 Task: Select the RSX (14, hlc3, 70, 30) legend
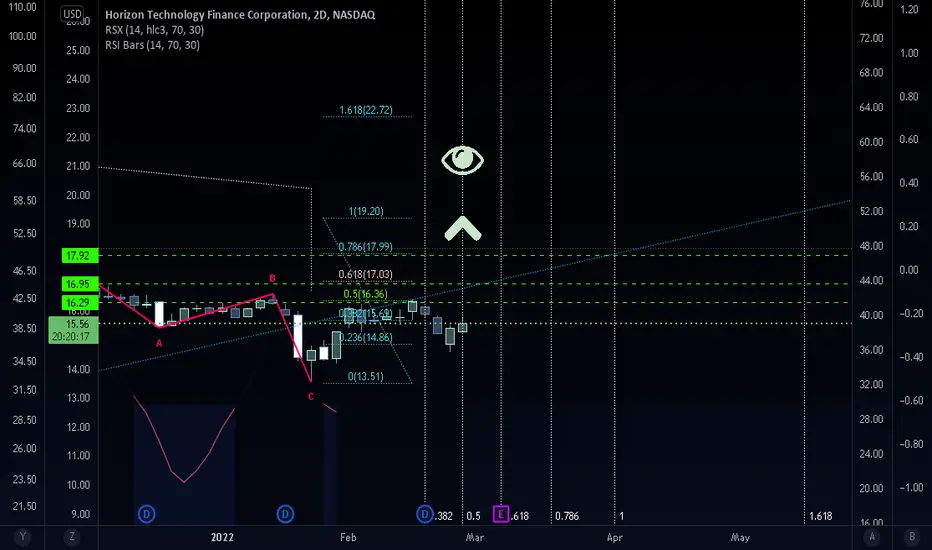pos(155,30)
